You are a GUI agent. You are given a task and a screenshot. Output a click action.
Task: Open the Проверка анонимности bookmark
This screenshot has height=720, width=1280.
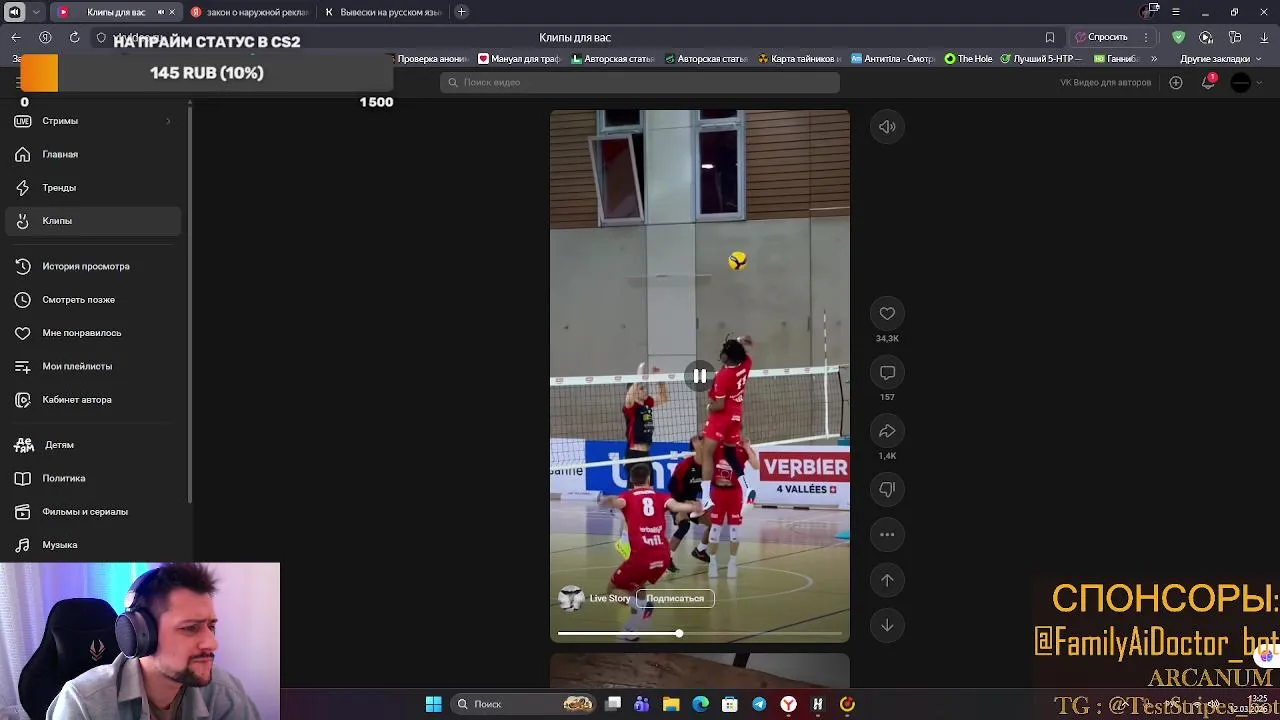click(429, 59)
